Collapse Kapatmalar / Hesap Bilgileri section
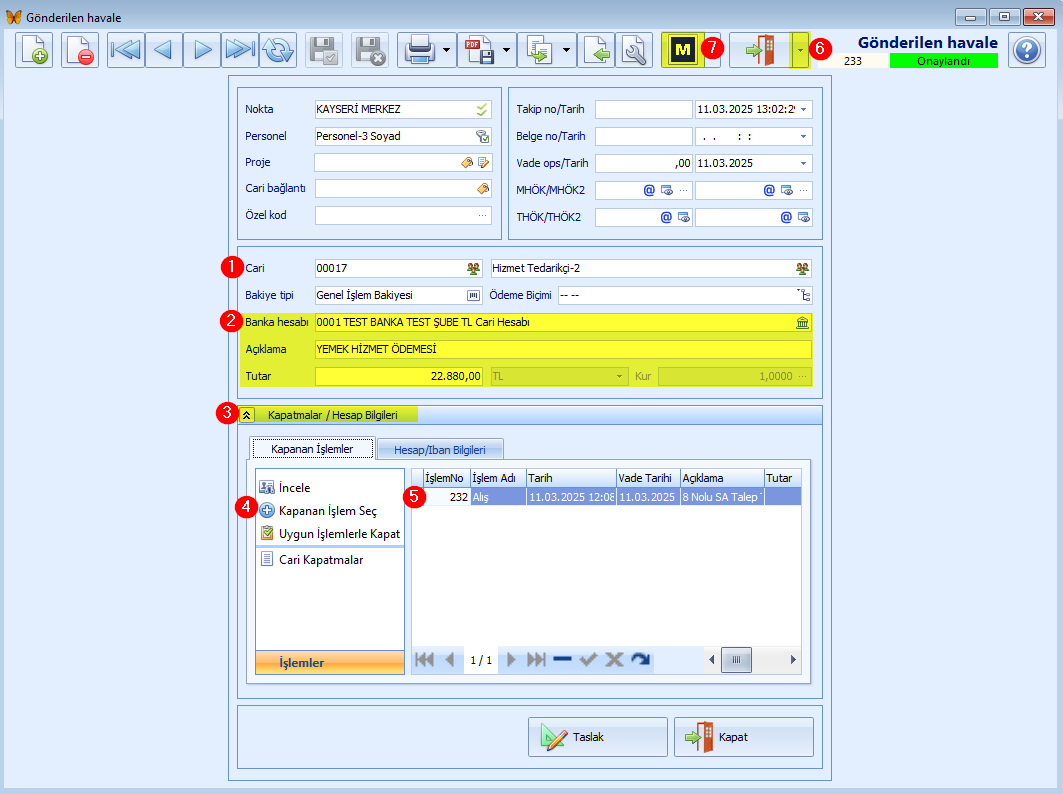This screenshot has height=794, width=1063. coord(247,415)
